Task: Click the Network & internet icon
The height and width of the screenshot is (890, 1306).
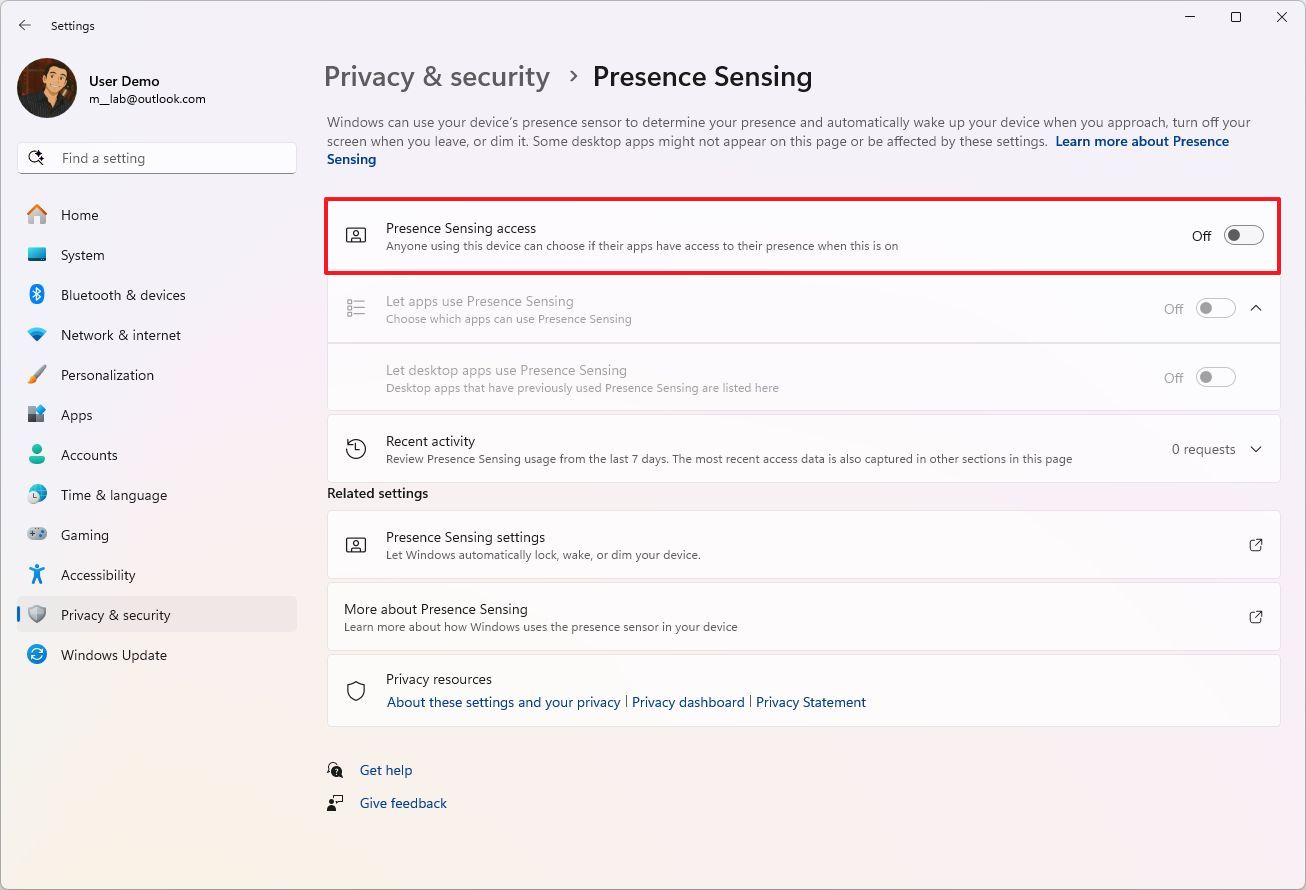Action: (x=37, y=335)
